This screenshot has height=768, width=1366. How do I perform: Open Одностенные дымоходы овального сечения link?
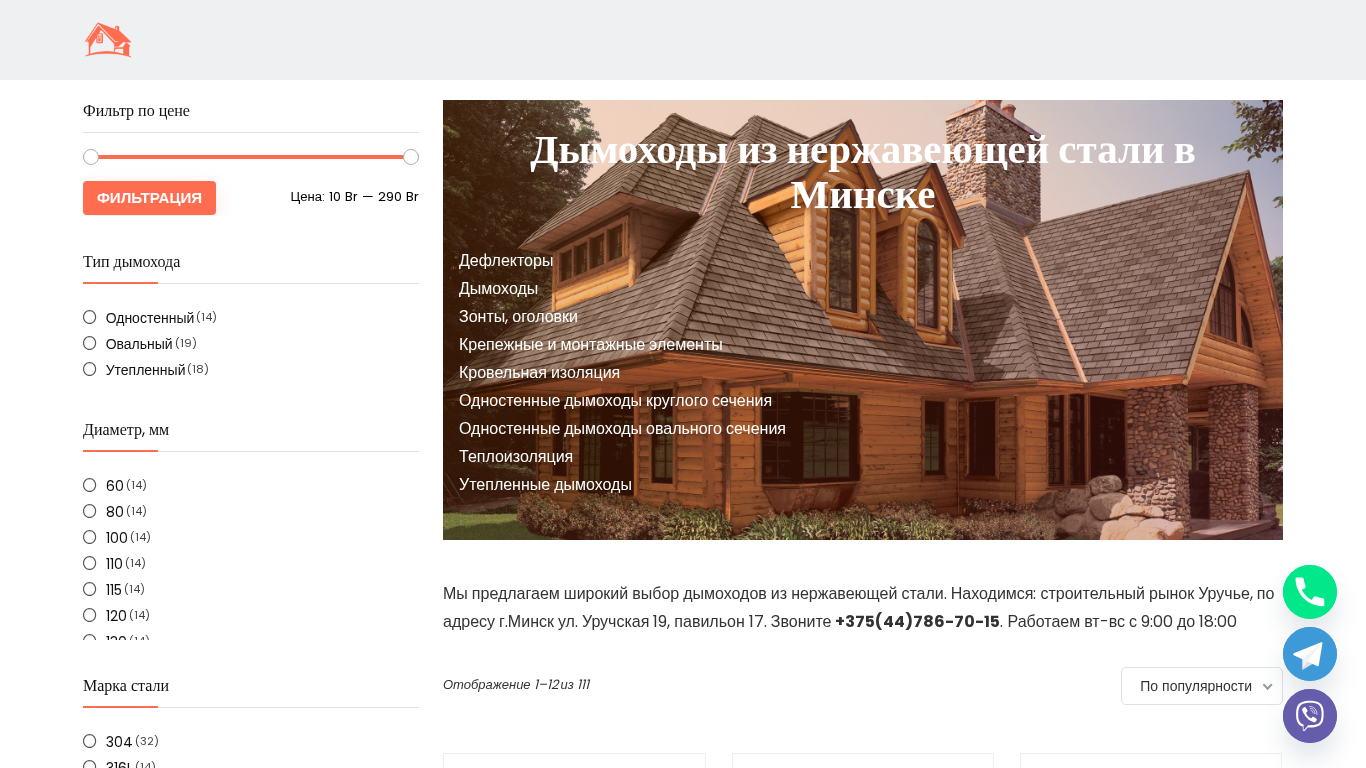click(x=622, y=428)
